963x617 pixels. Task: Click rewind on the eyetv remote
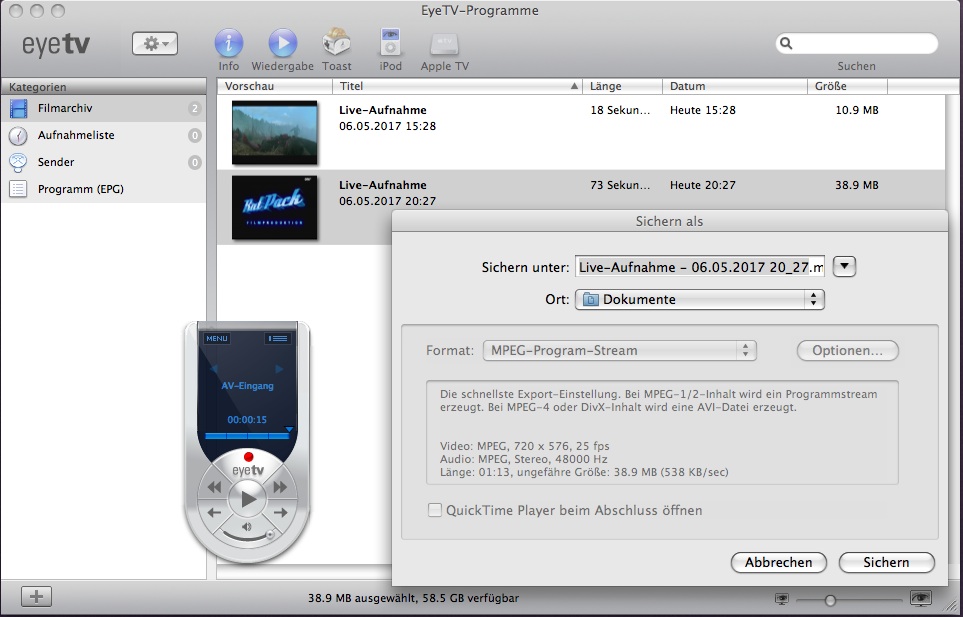coord(214,487)
